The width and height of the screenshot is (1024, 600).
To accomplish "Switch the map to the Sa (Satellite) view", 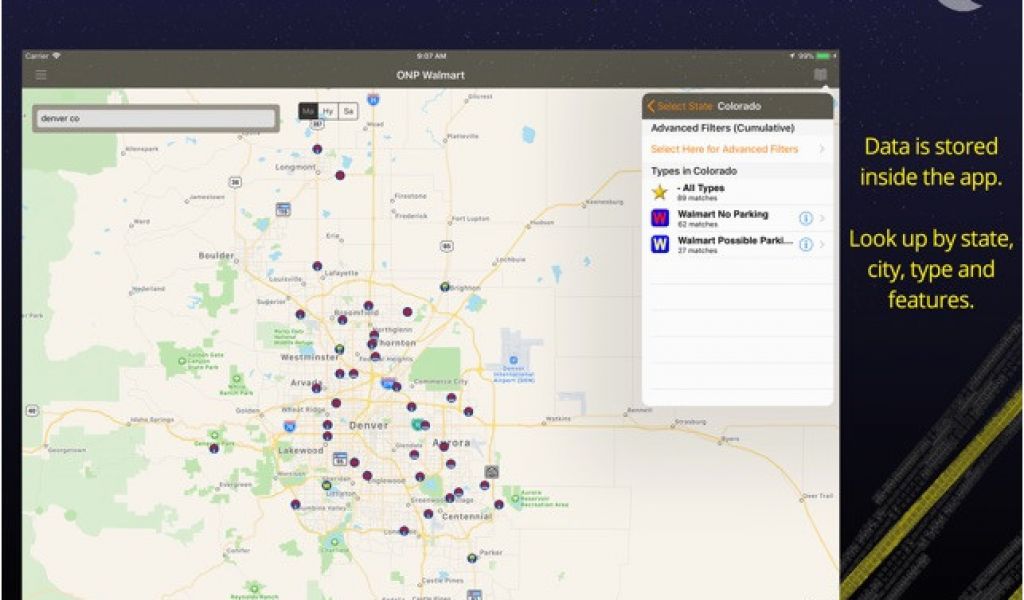I will (348, 111).
